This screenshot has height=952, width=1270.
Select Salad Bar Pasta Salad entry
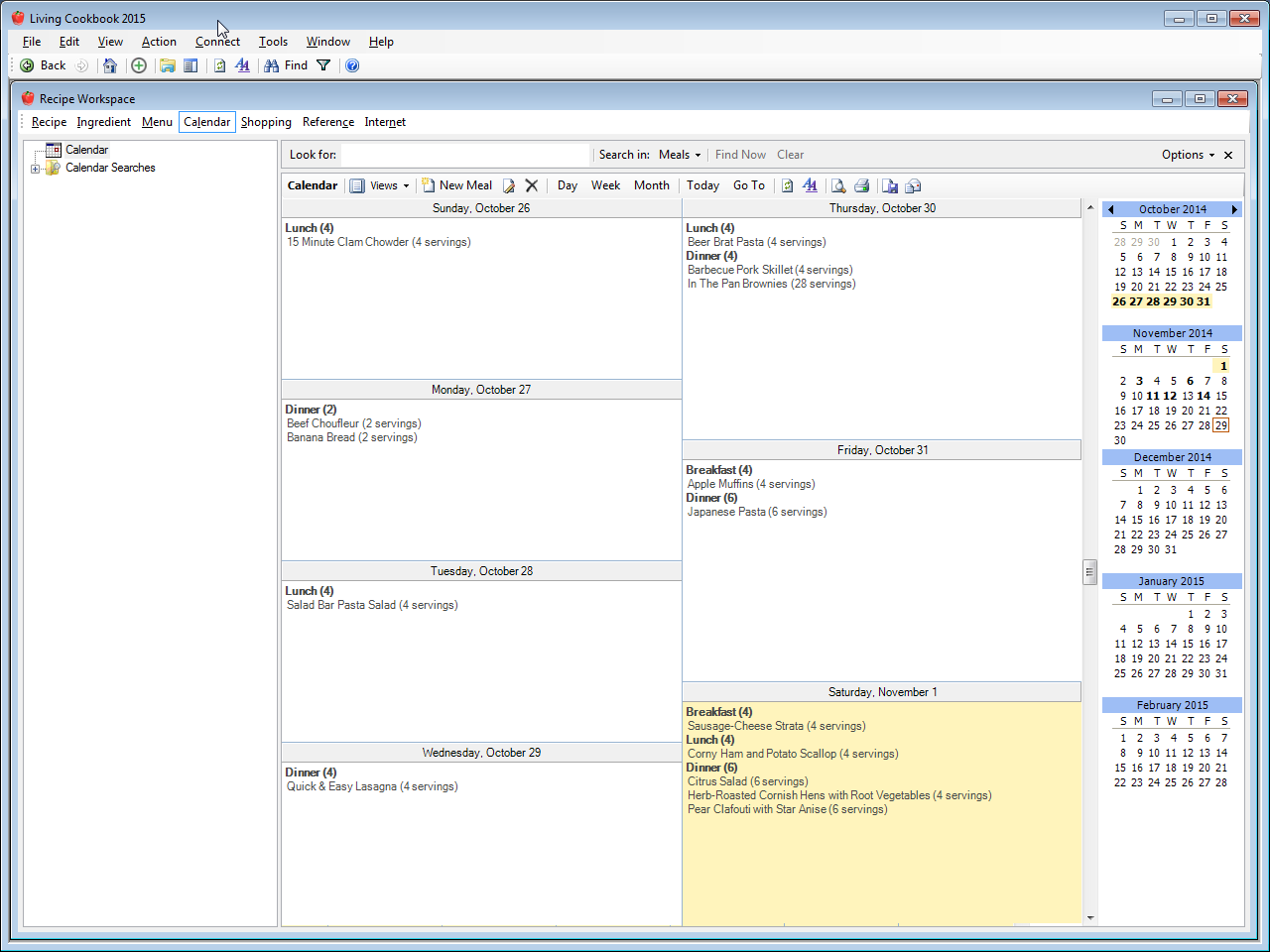pos(372,605)
